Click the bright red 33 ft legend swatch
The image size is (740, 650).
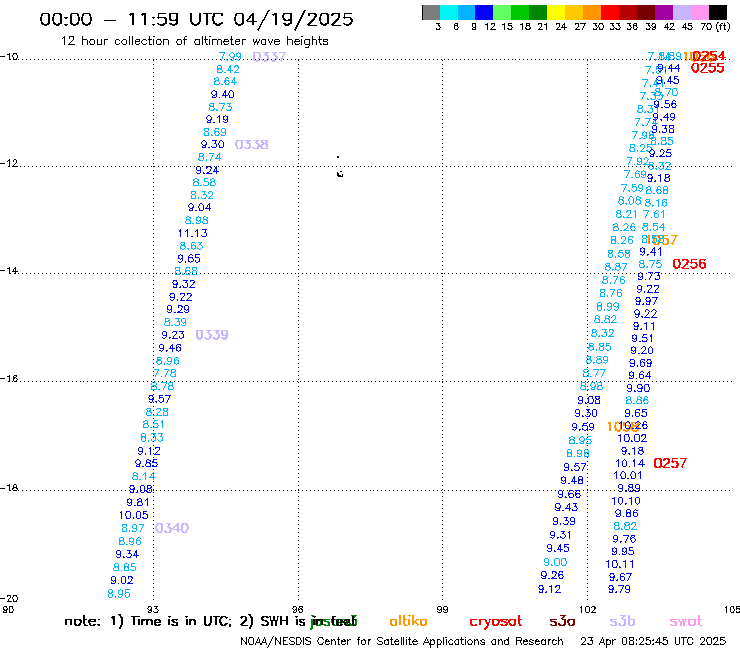click(x=610, y=12)
